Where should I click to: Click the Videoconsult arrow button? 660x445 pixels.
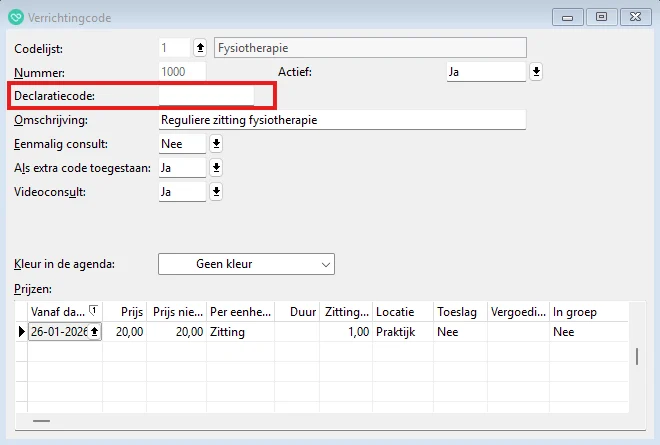(x=216, y=192)
